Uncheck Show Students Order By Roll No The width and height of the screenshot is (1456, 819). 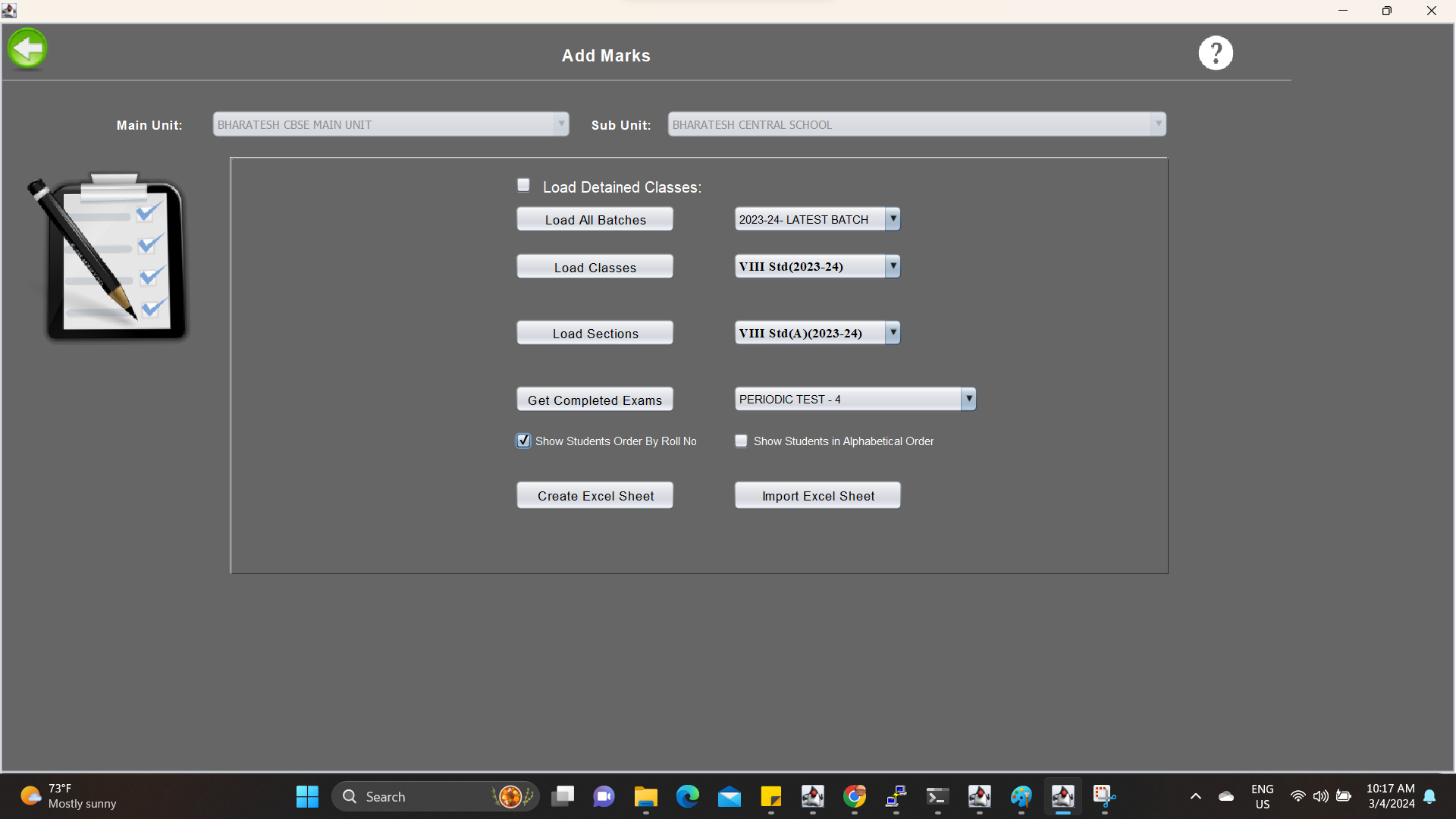(523, 441)
